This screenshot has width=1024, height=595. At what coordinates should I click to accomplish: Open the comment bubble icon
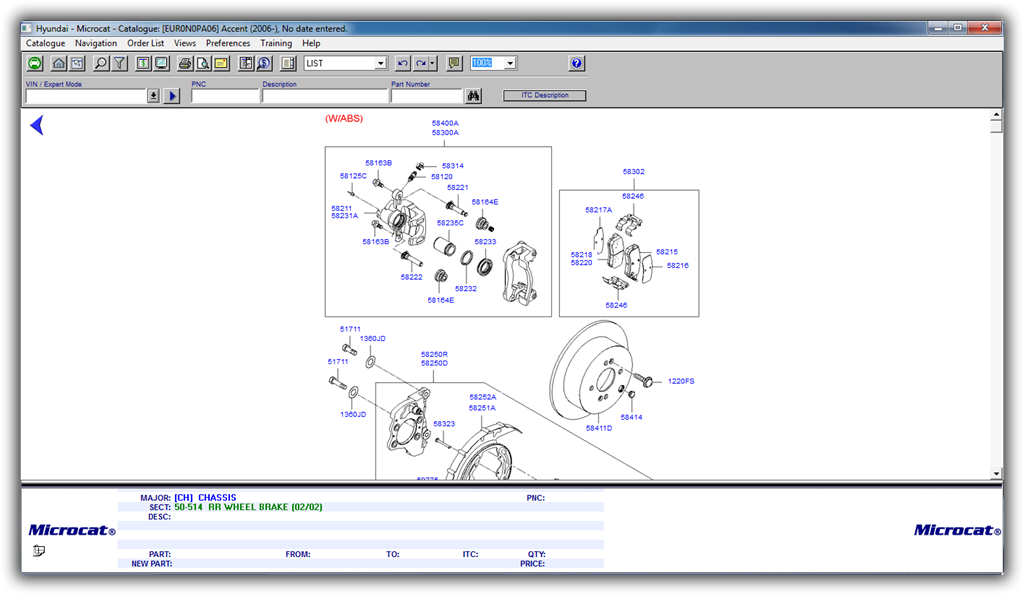click(454, 63)
